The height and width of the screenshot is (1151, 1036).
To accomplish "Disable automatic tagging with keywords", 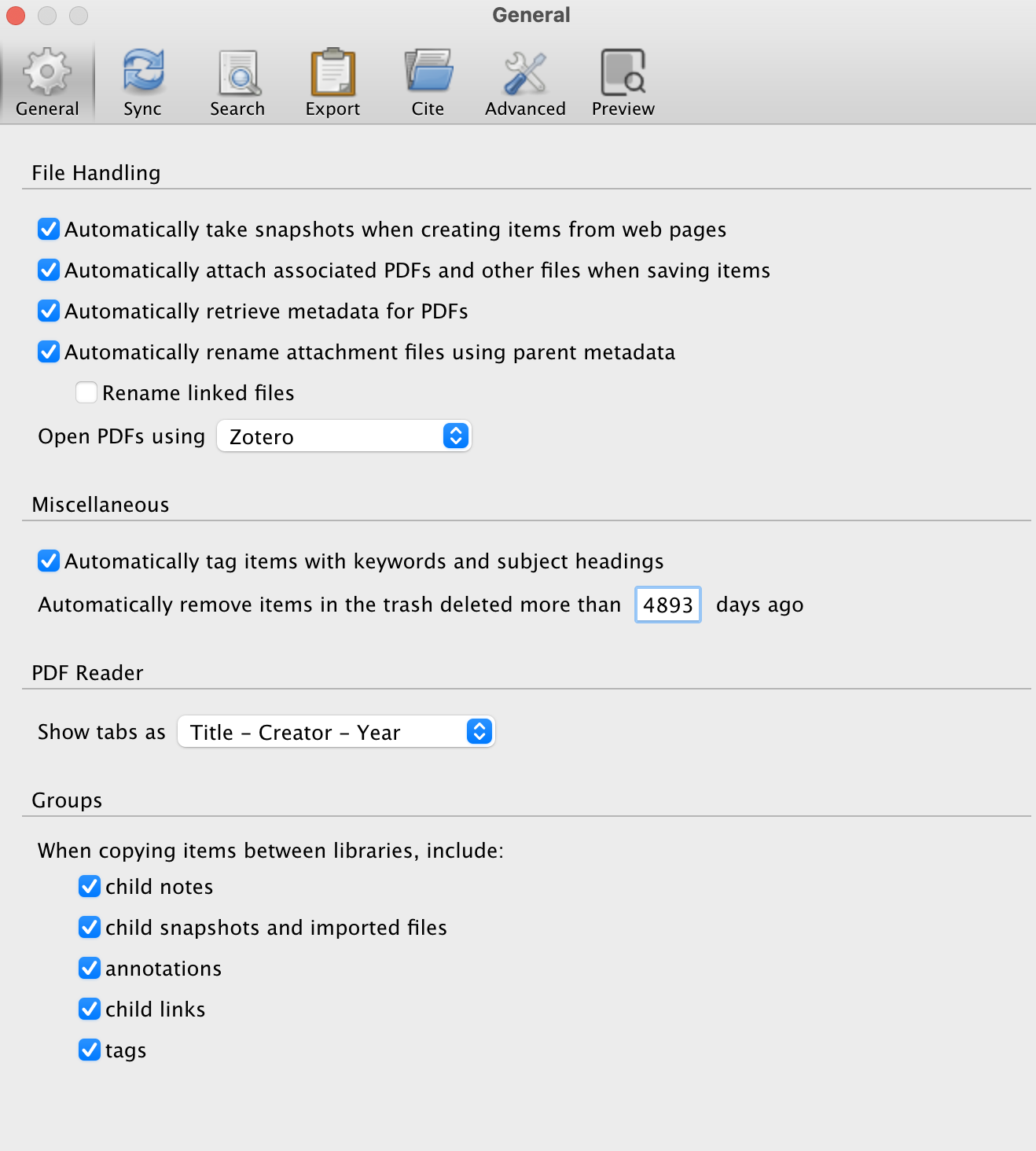I will 48,561.
